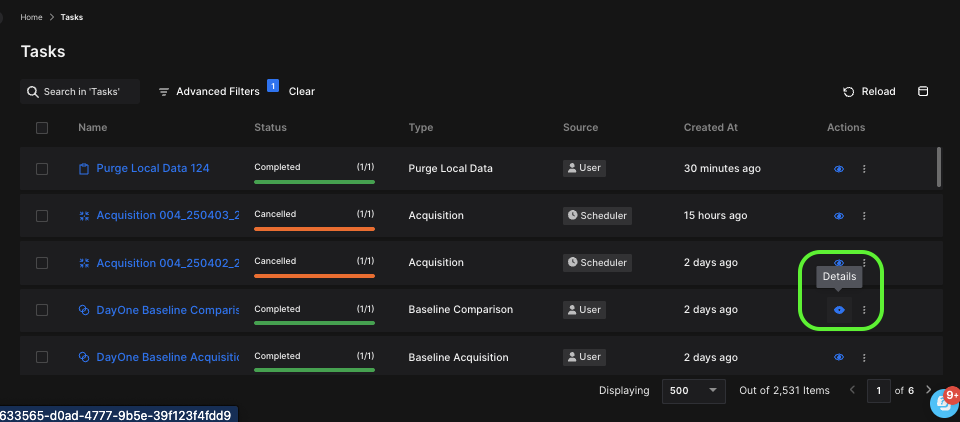Screen dimensions: 960x422
Task: Open more actions menu for Purge Local Data 124
Action: click(x=864, y=169)
